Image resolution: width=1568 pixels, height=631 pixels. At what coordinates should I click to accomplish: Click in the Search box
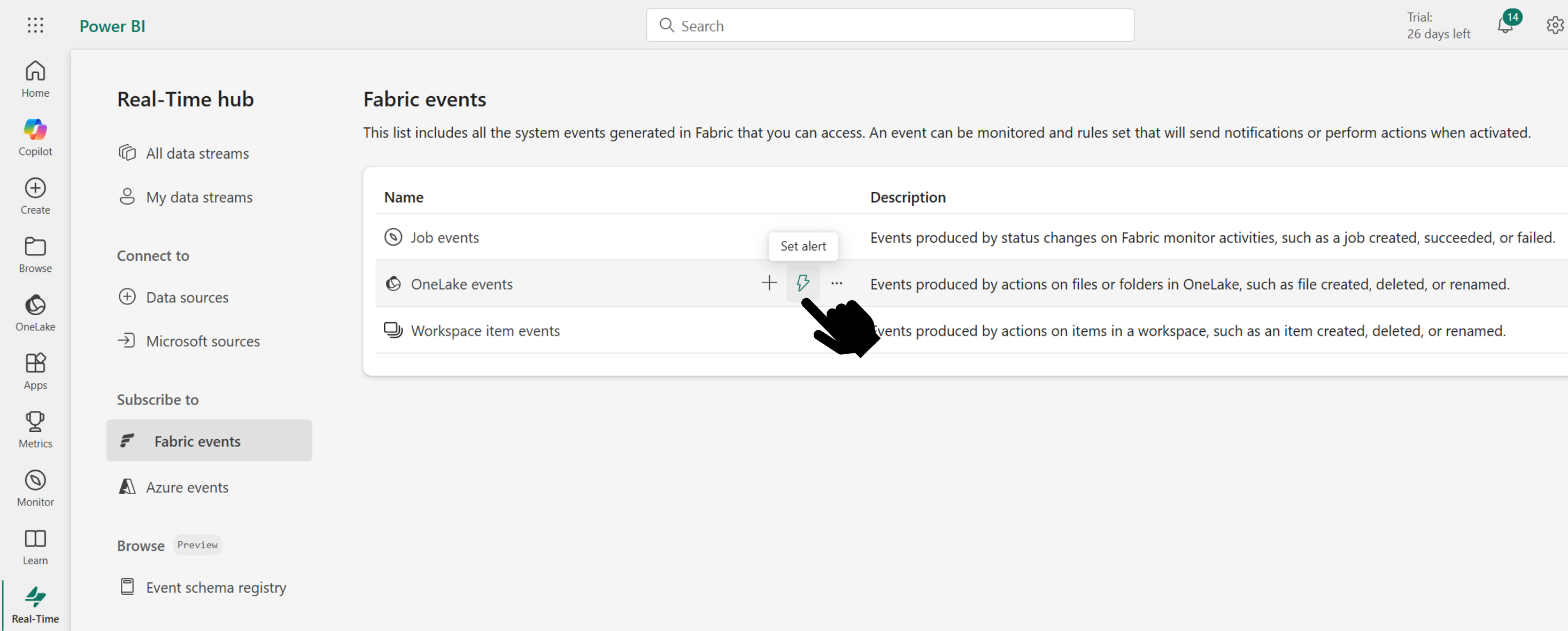(890, 25)
